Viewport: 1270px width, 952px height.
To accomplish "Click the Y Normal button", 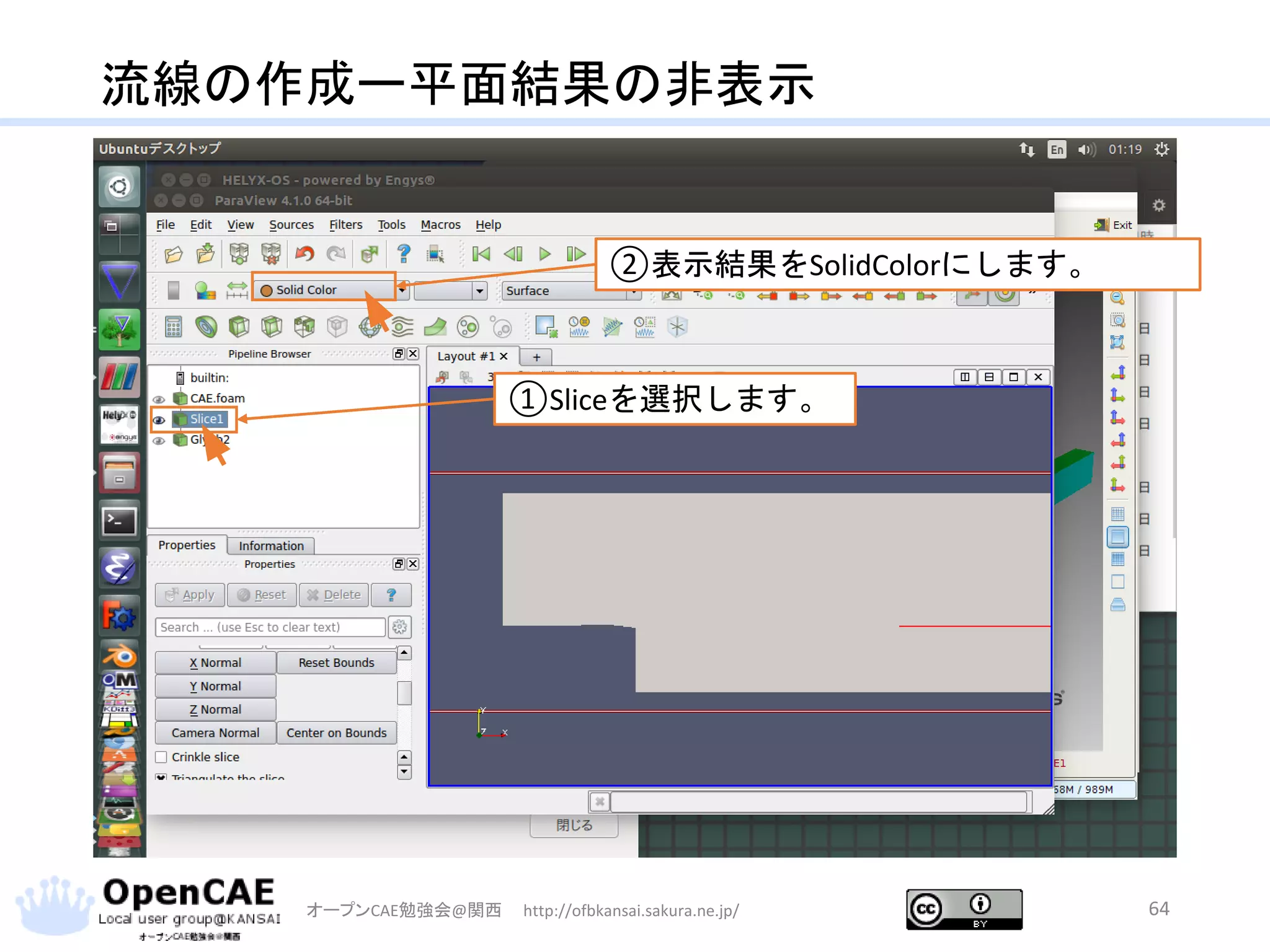I will click(215, 686).
